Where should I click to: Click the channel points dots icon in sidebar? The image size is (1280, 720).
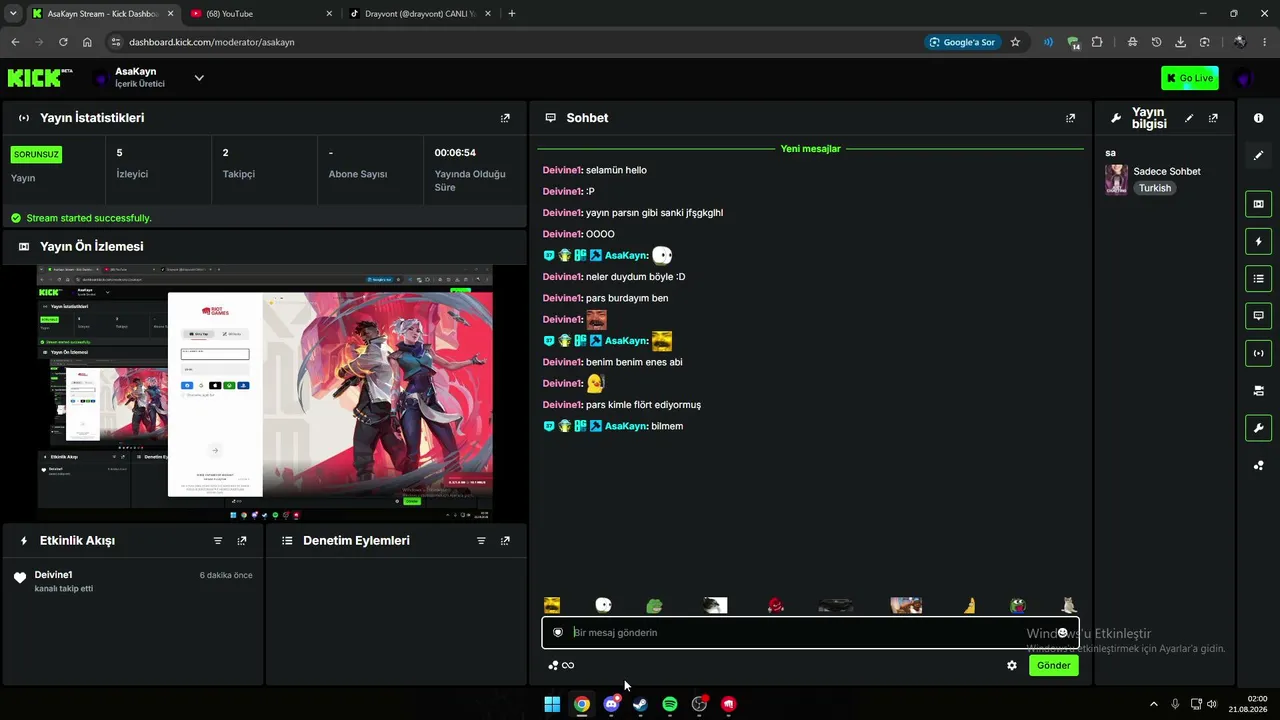pos(1258,465)
